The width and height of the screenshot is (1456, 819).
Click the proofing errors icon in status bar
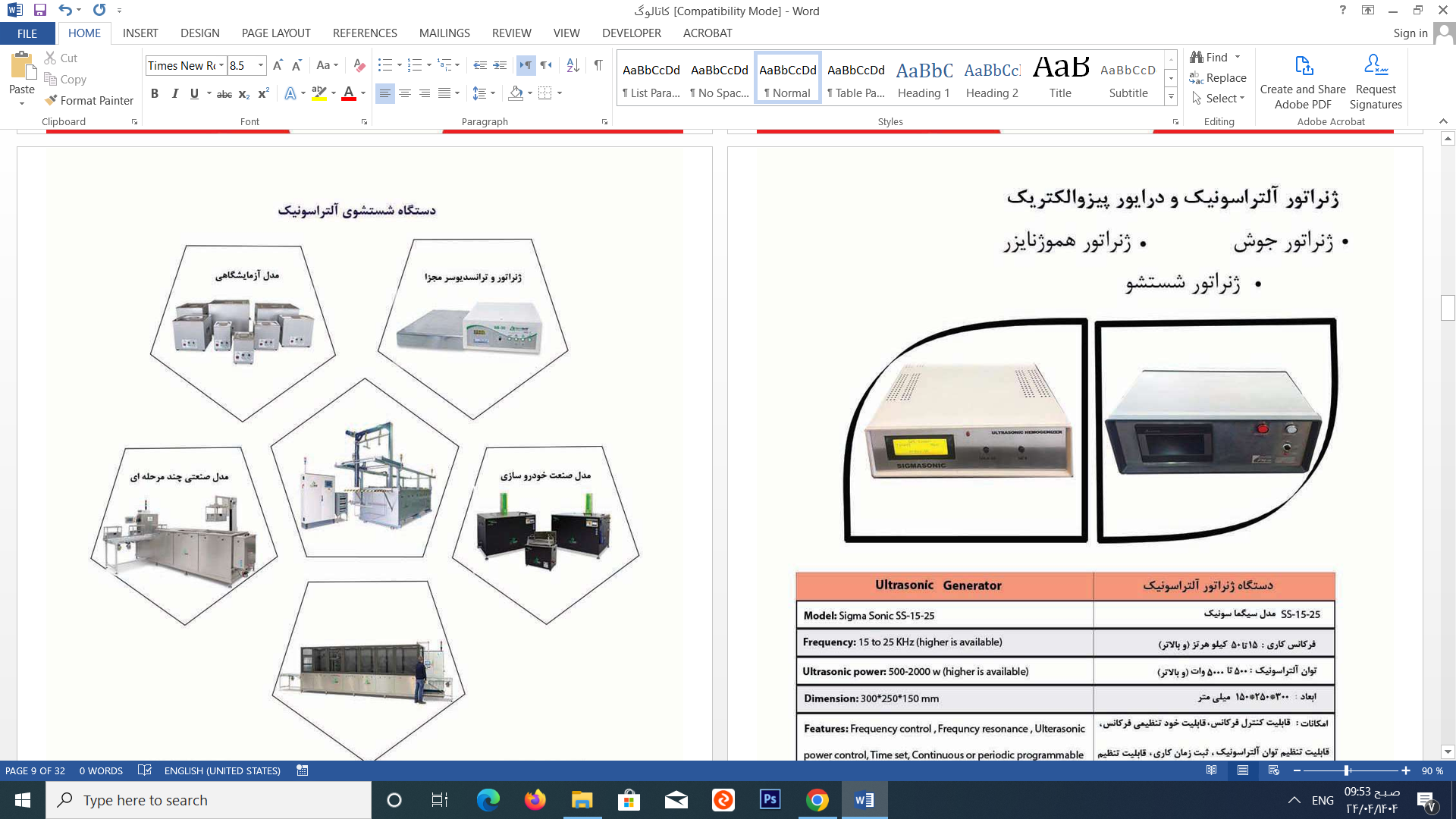click(x=145, y=770)
